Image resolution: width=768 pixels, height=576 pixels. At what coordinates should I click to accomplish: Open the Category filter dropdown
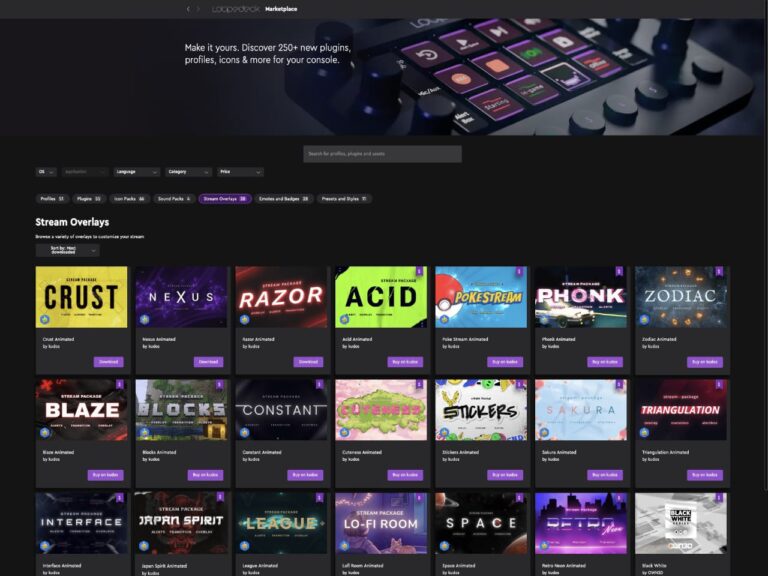coord(189,172)
